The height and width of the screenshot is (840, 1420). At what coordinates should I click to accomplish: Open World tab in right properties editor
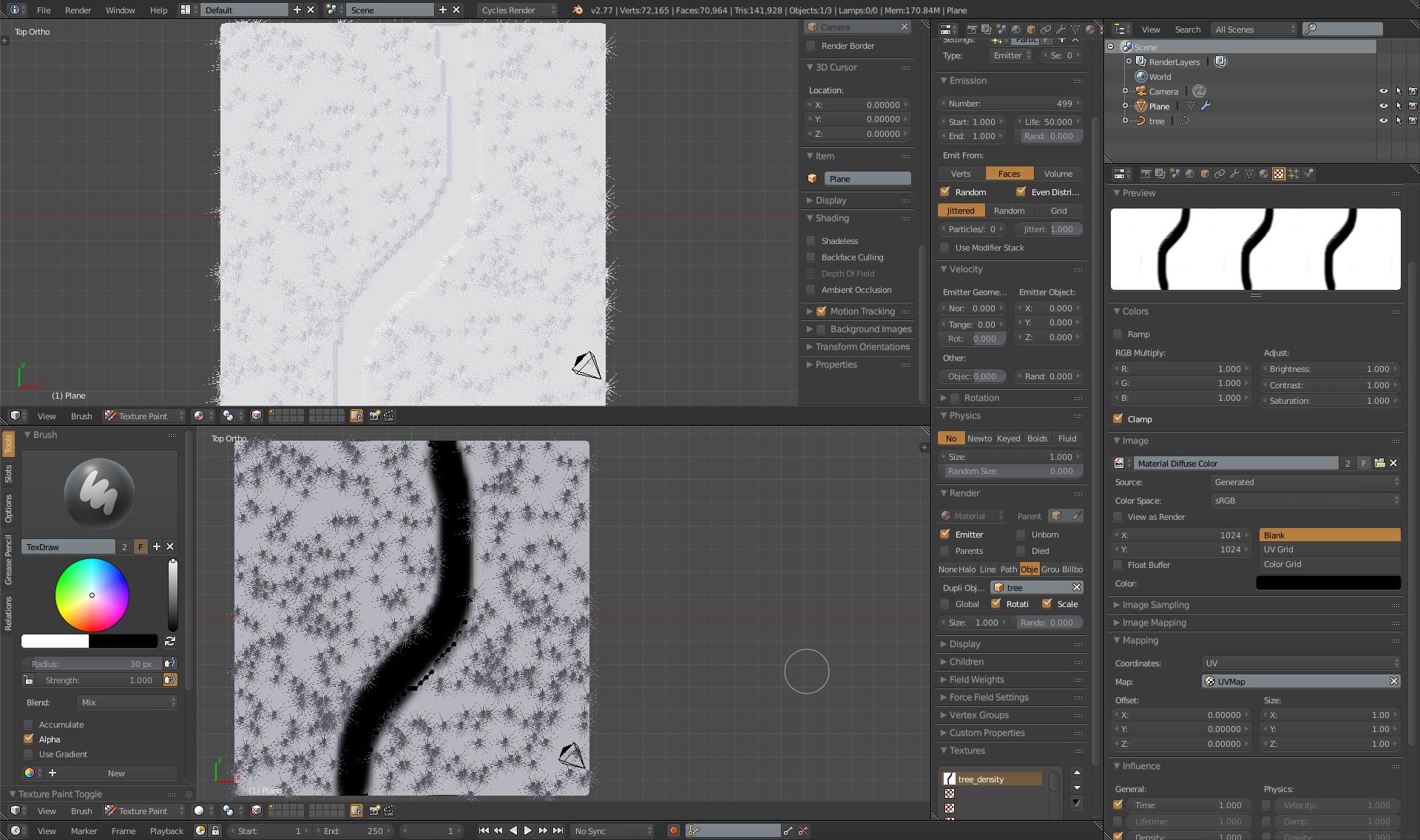point(1190,174)
